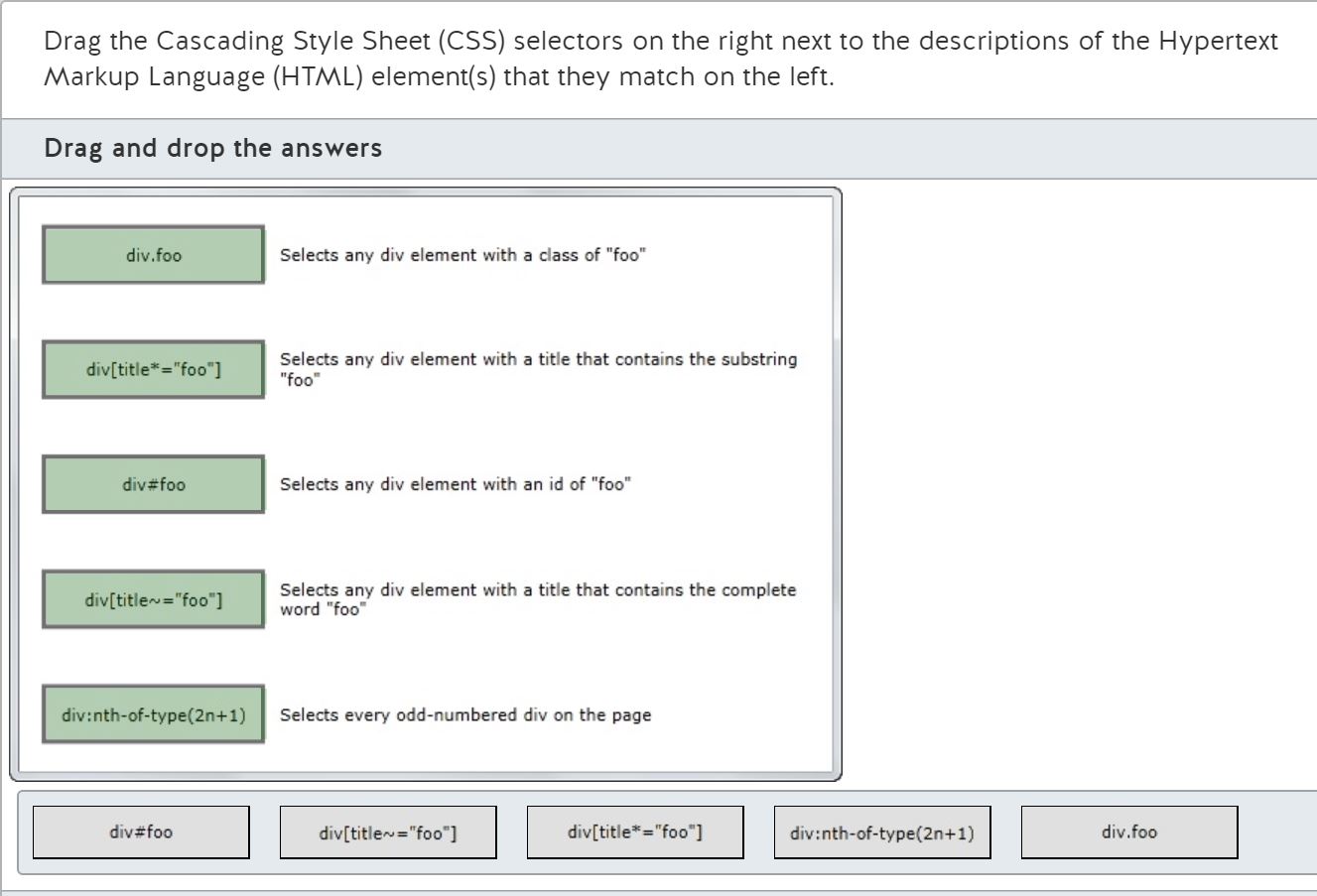Pick the gray div[title~="foo"] answer tile
This screenshot has height=896, width=1317.
[x=388, y=832]
